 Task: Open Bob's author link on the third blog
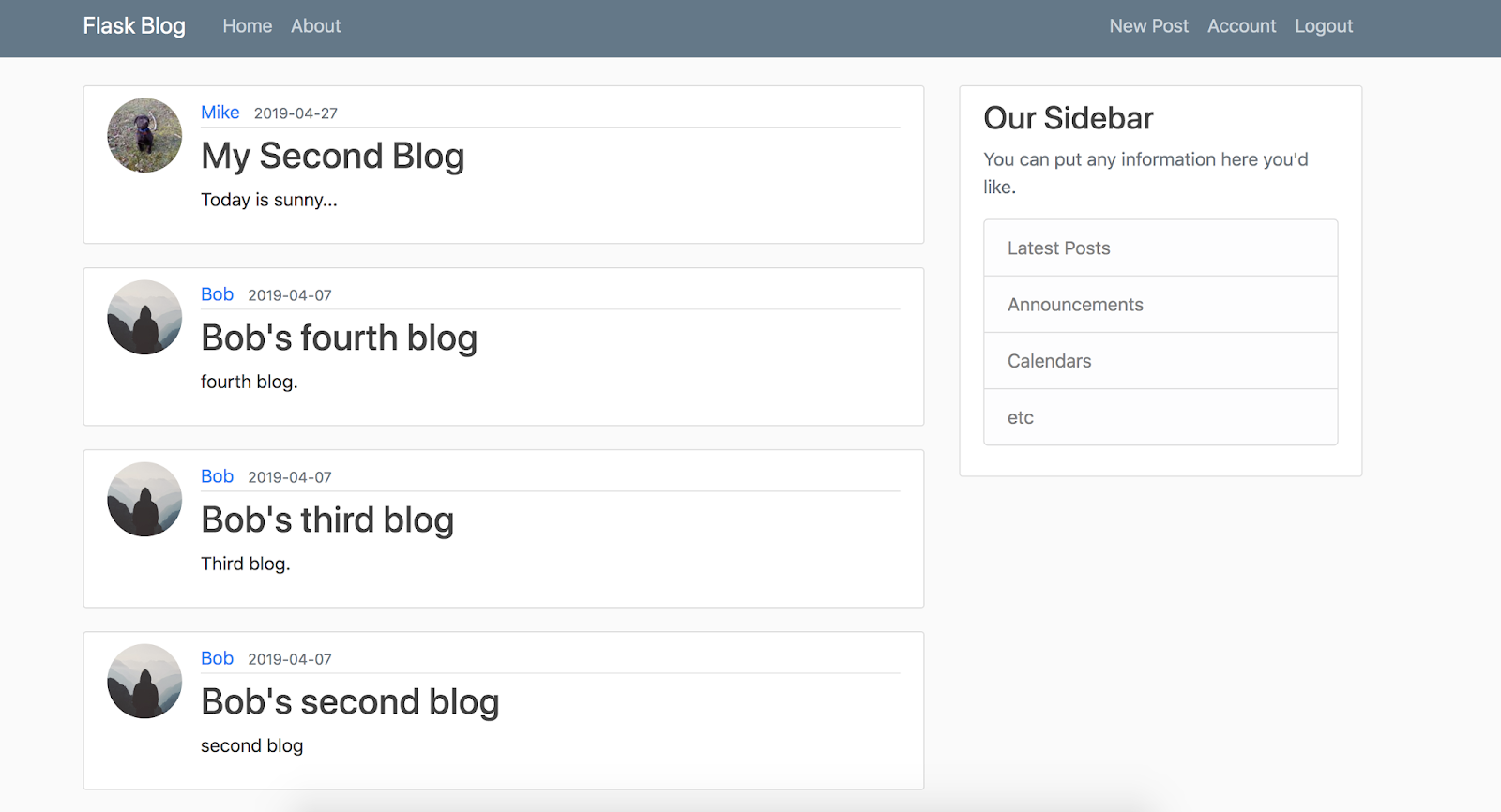point(217,476)
